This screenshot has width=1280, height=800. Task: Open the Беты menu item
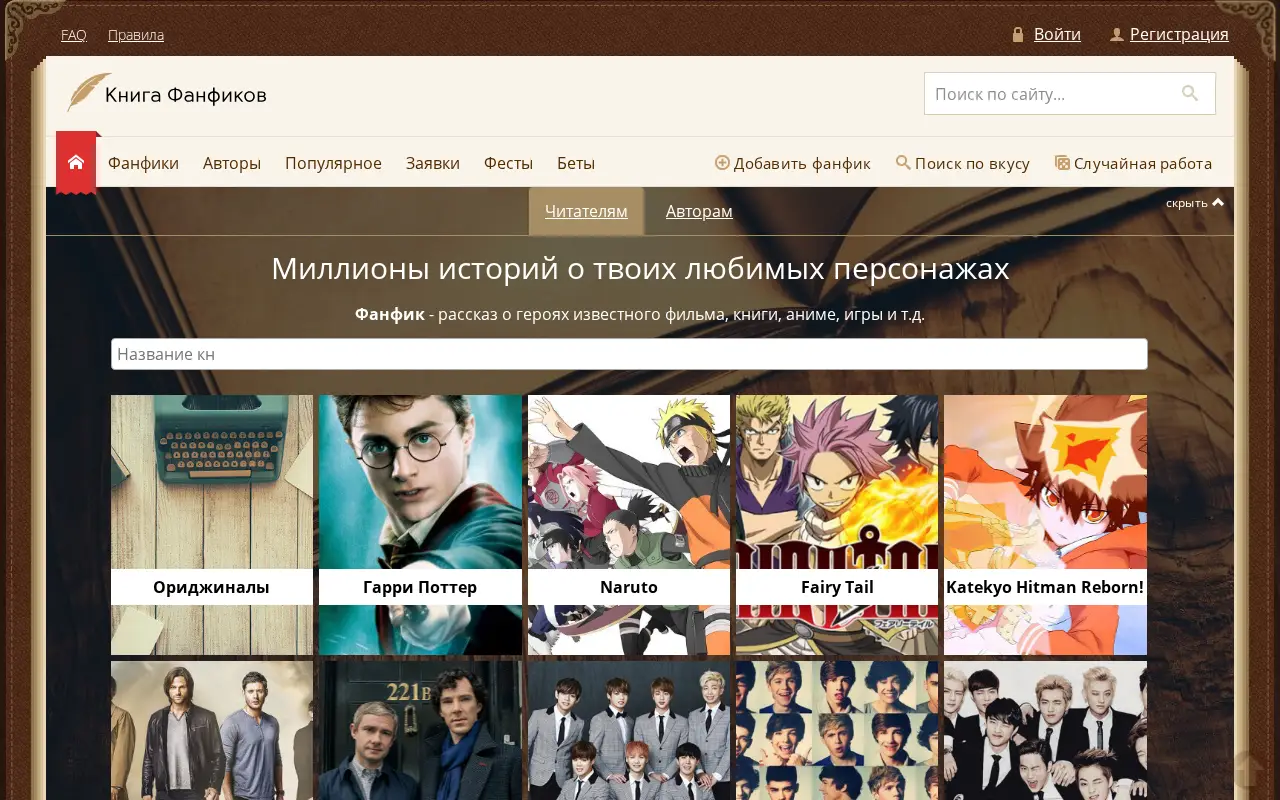click(576, 163)
